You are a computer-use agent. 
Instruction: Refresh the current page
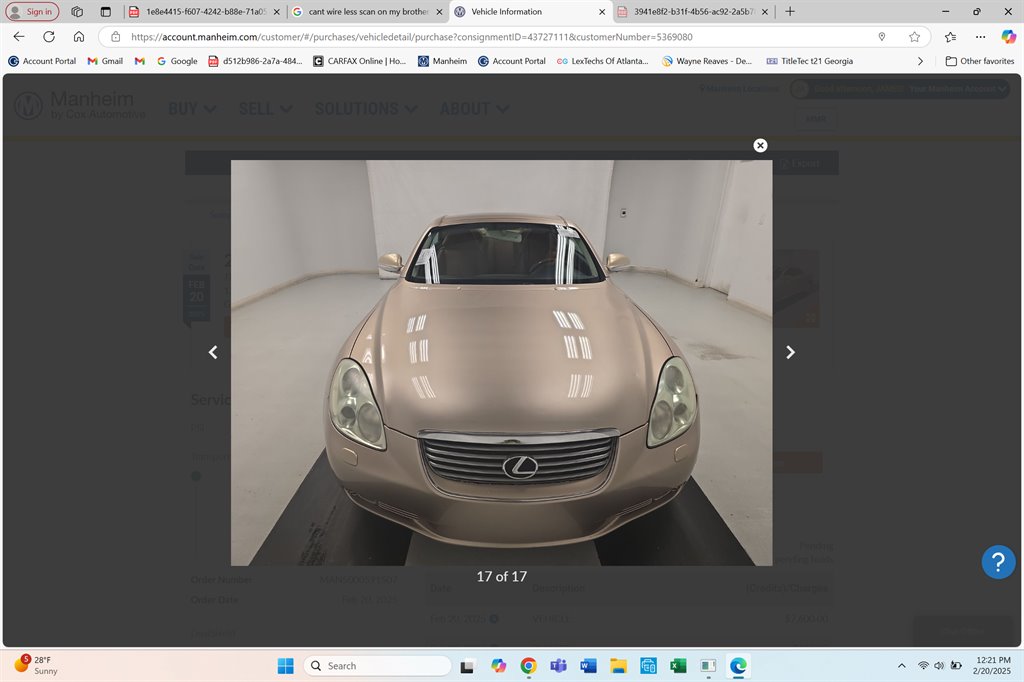pos(49,37)
